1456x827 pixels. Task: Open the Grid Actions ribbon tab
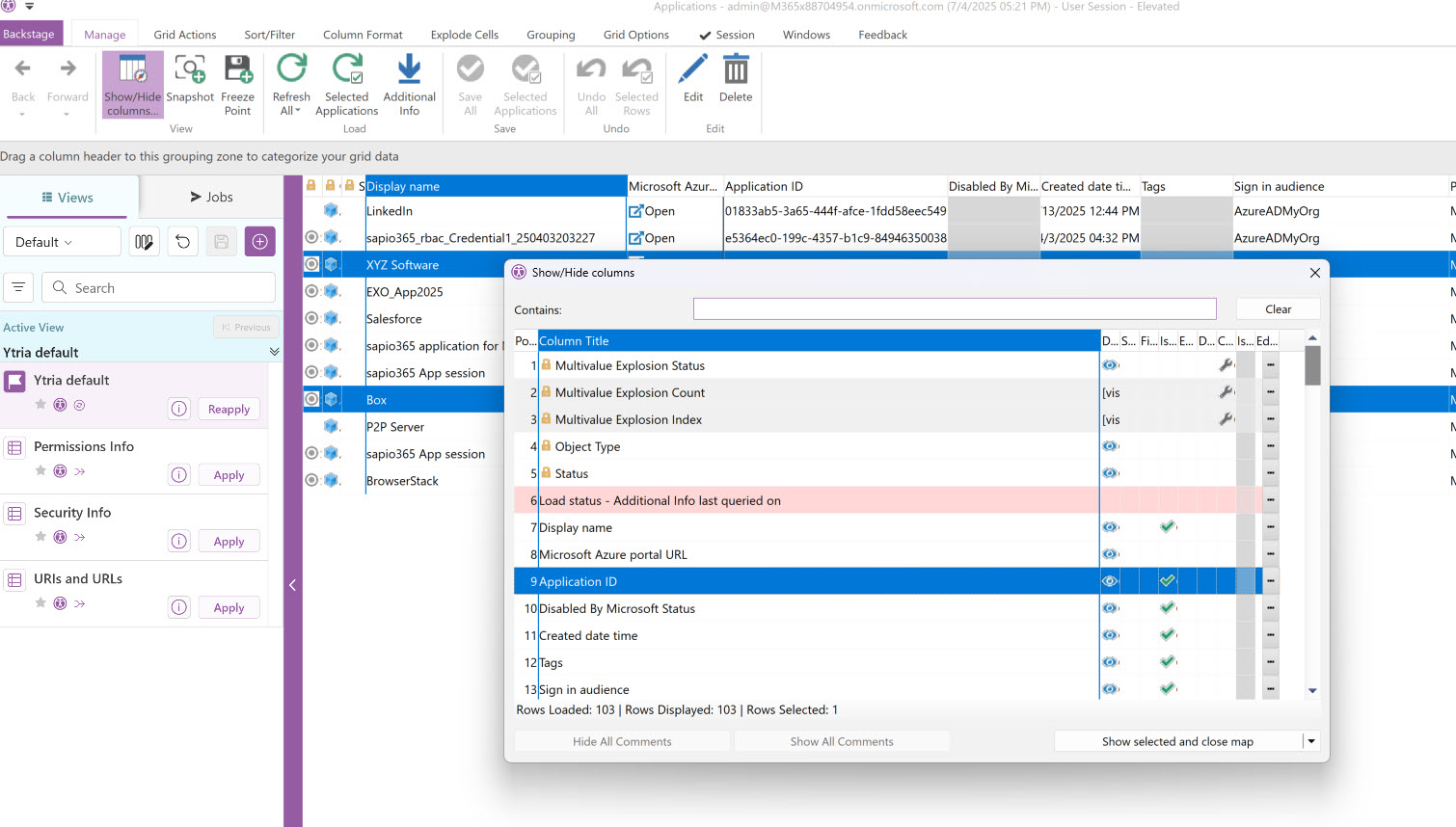(x=185, y=35)
